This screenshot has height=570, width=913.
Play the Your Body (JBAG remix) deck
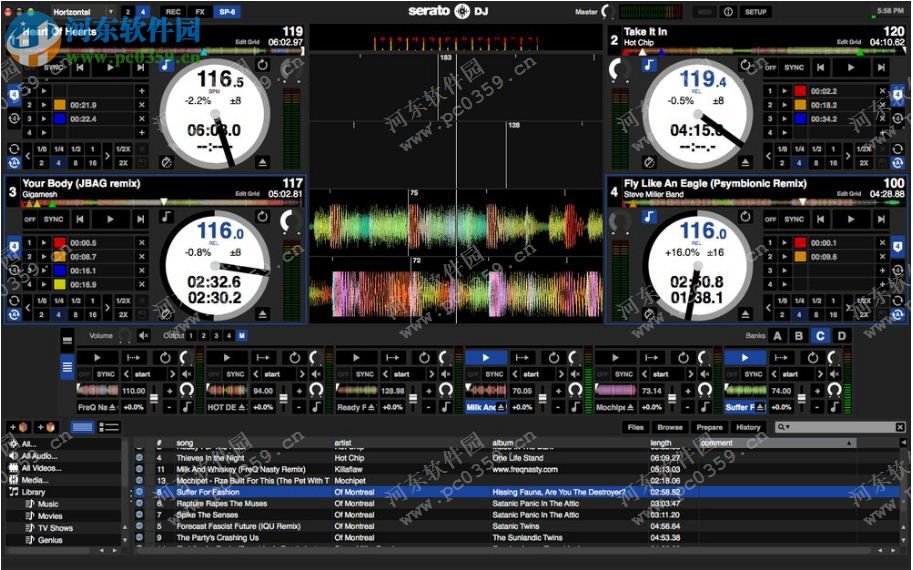[110, 219]
